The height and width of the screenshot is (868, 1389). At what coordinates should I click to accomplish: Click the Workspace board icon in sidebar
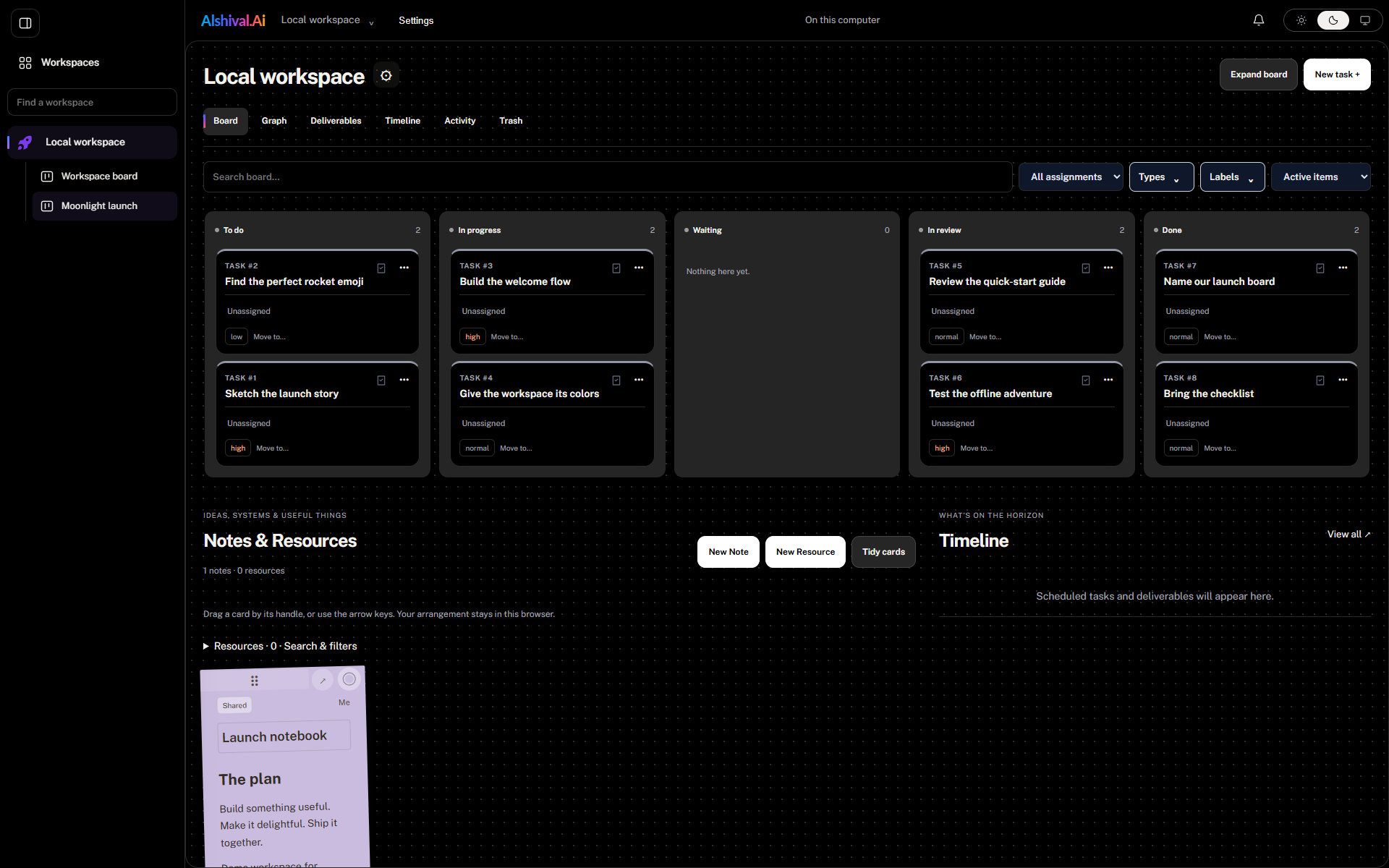pos(47,176)
